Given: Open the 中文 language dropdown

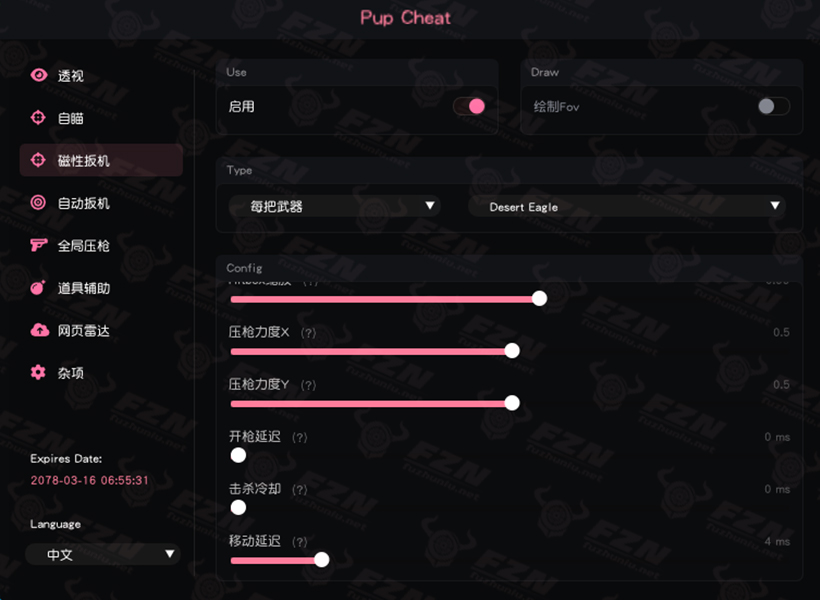Looking at the screenshot, I should 103,554.
